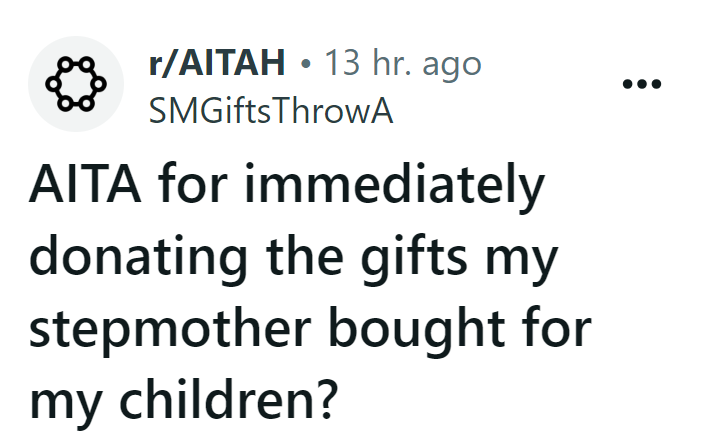This screenshot has width=705, height=444.
Task: Open the three-dot post options menu
Action: point(642,84)
